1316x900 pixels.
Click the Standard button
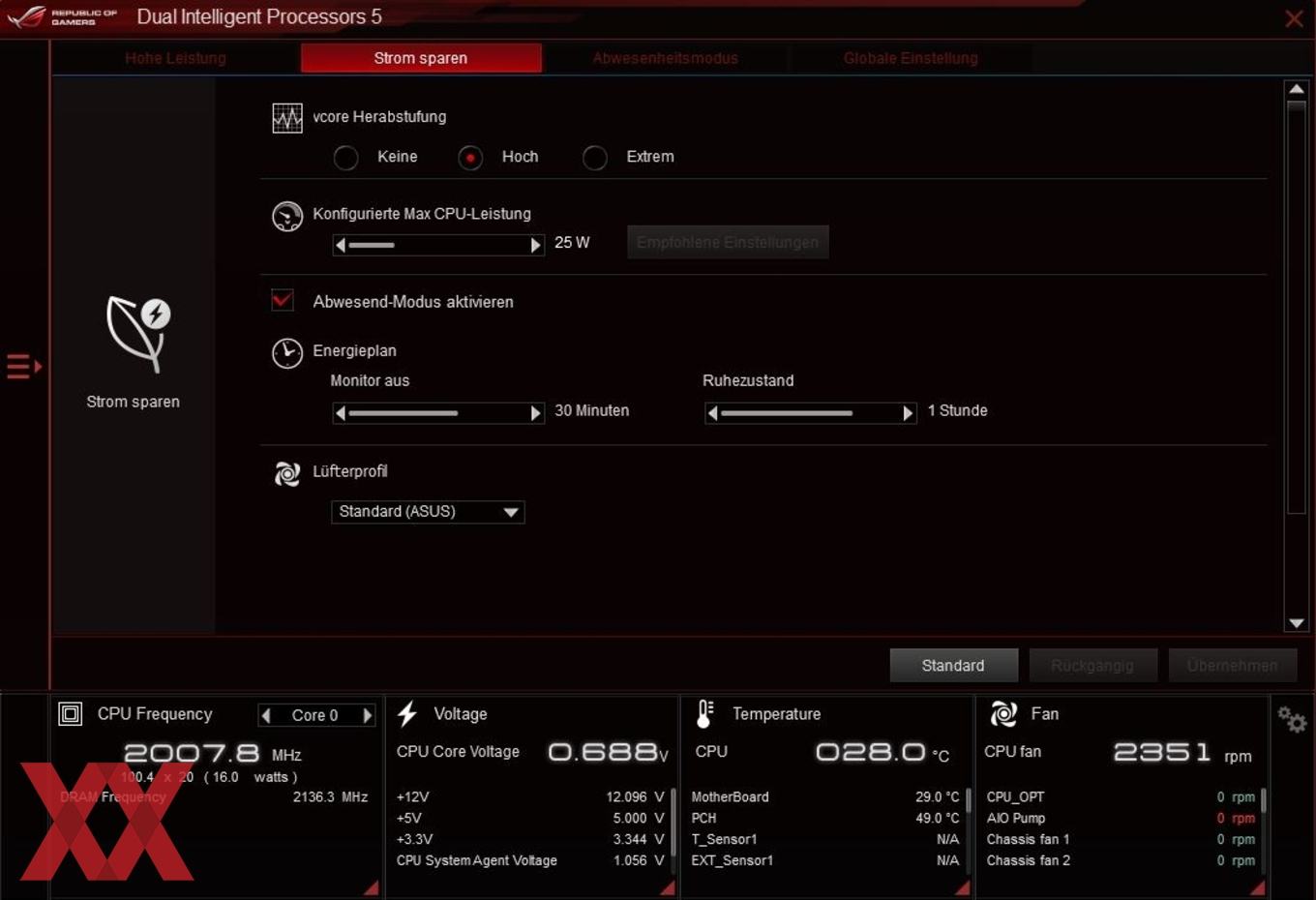[953, 666]
